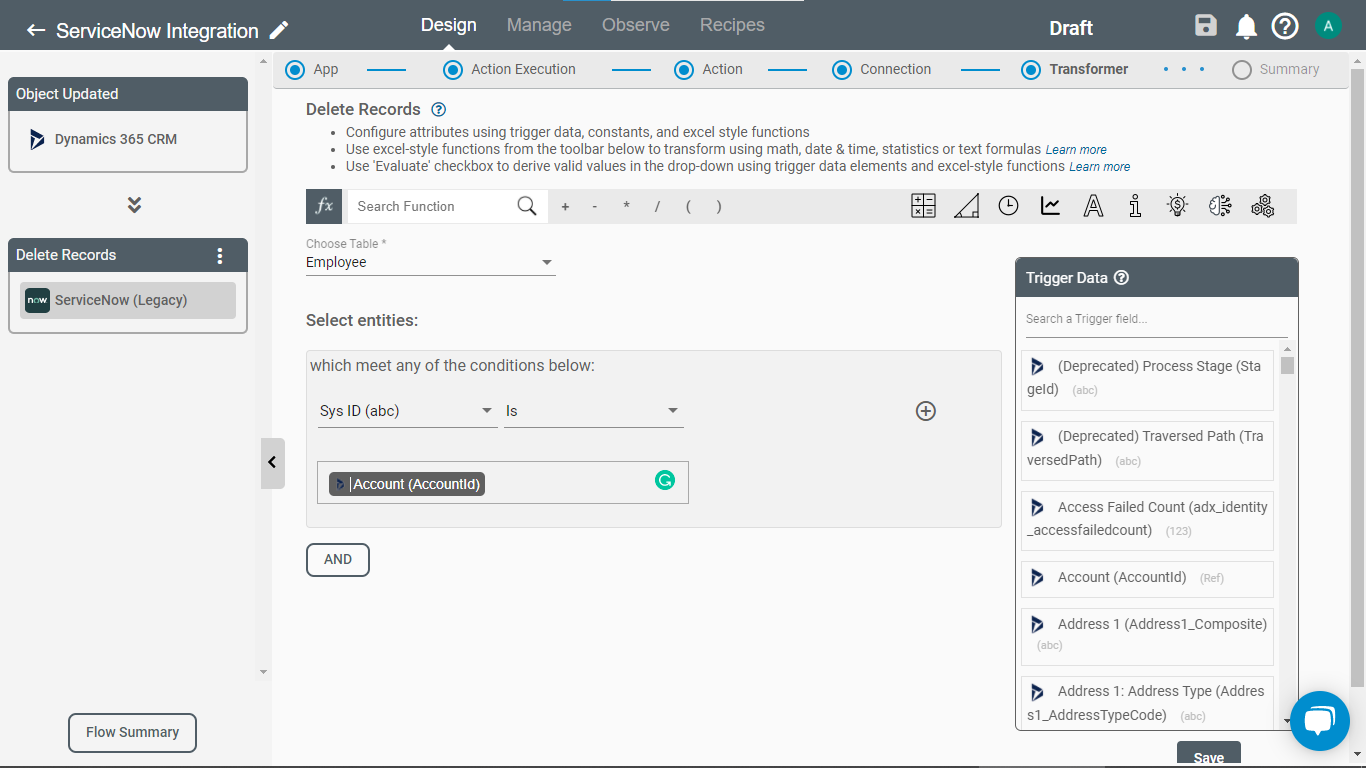Select the App step radio
This screenshot has width=1366, height=768.
coord(294,70)
